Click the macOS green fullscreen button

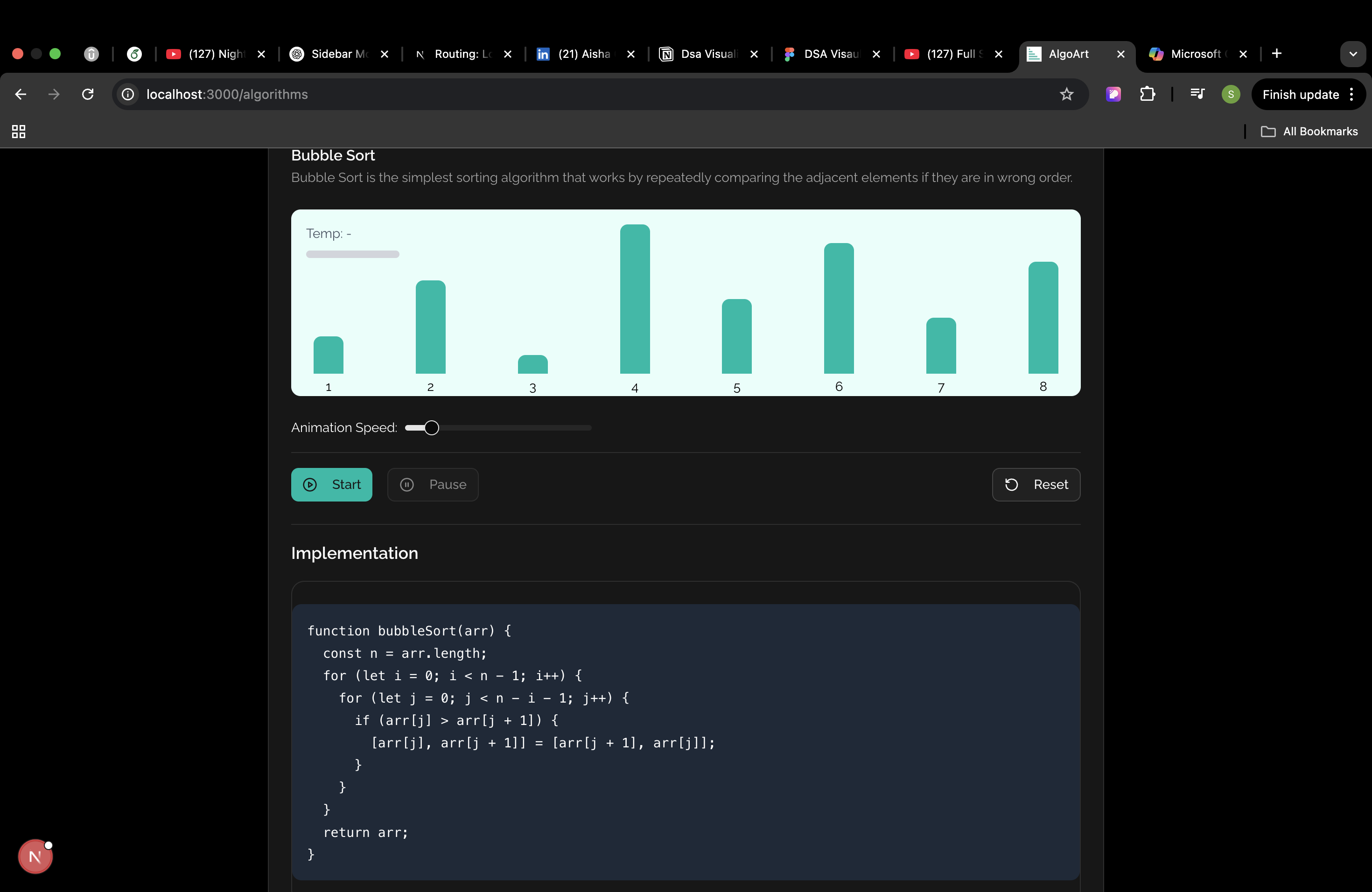pos(56,54)
